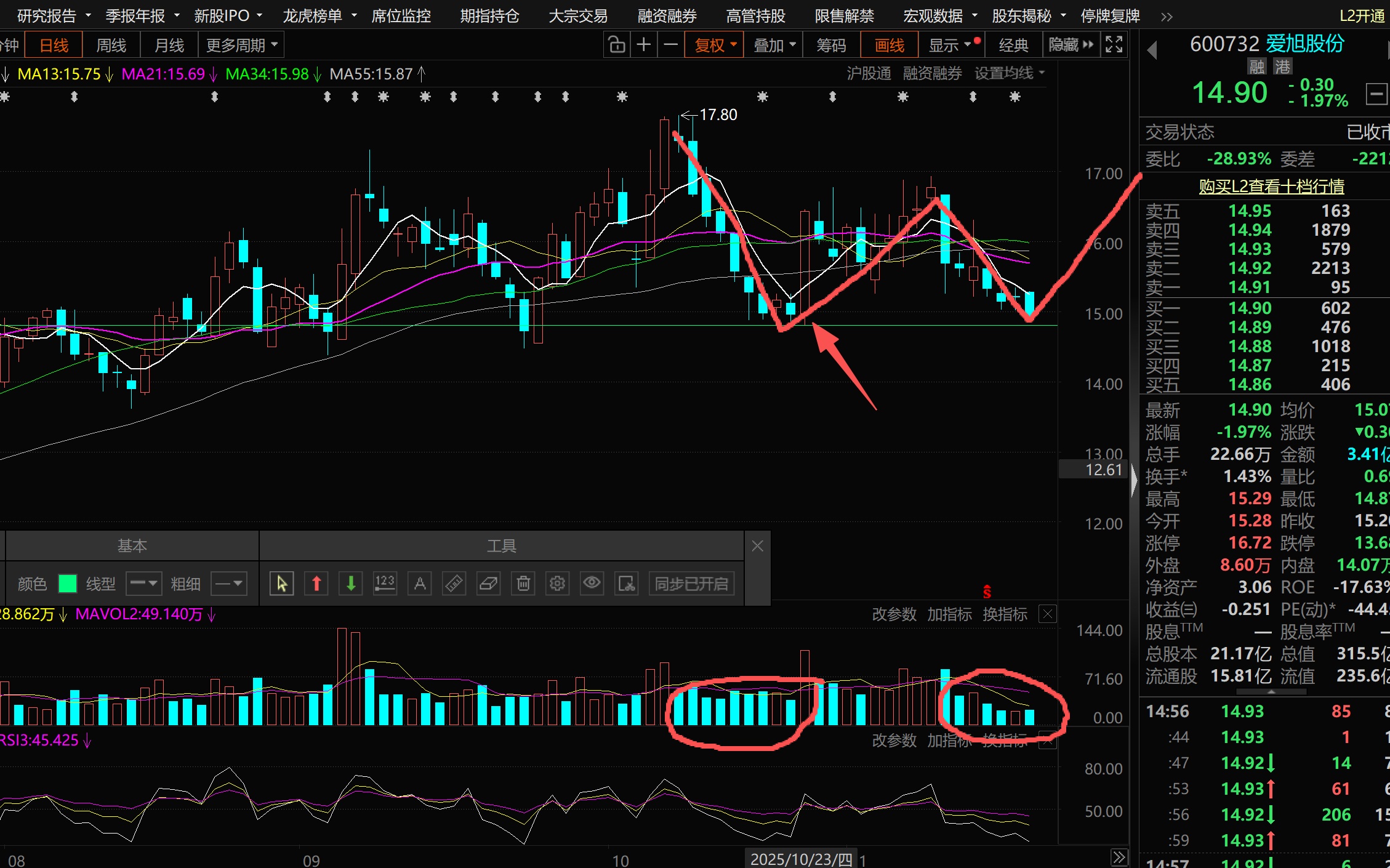
Task: Pick the eraser drawing tool
Action: (x=489, y=583)
